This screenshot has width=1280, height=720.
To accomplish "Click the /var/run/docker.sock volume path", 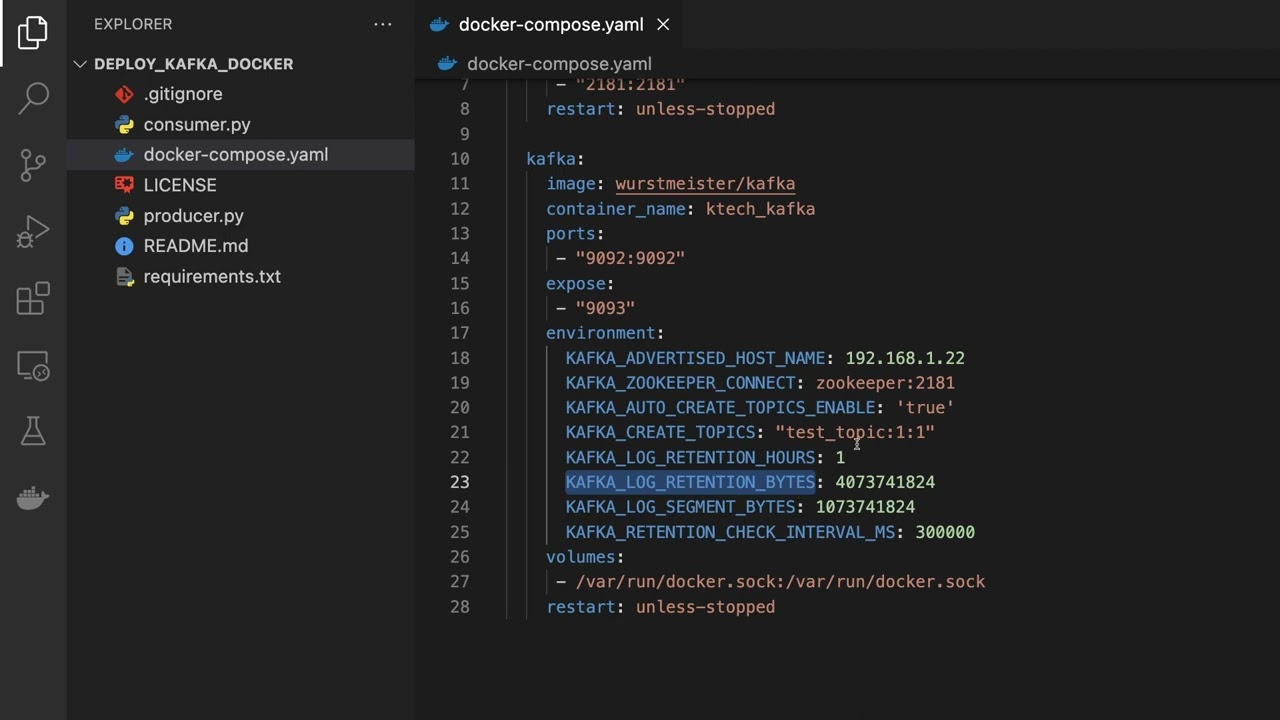I will [780, 582].
